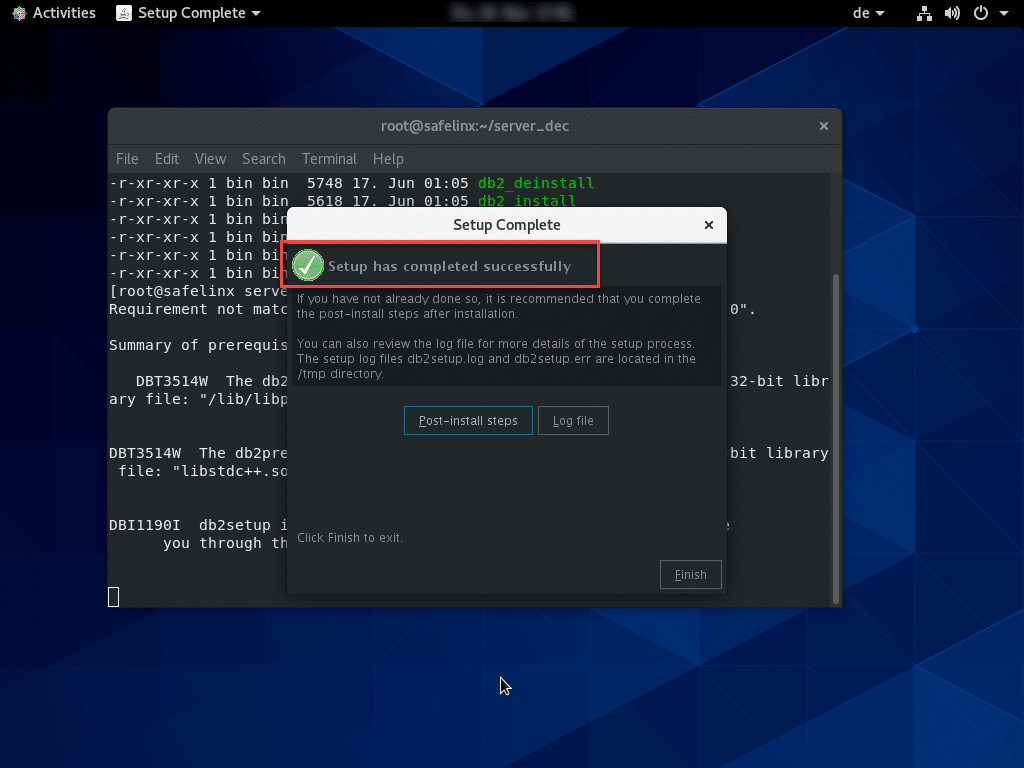Viewport: 1024px width, 768px height.
Task: Open the View menu in terminal
Action: click(210, 159)
